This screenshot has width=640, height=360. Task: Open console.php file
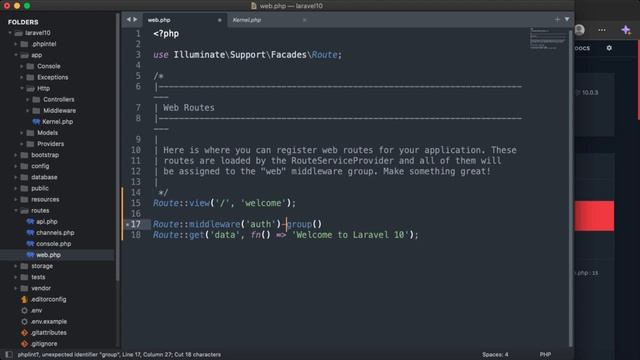coord(53,244)
